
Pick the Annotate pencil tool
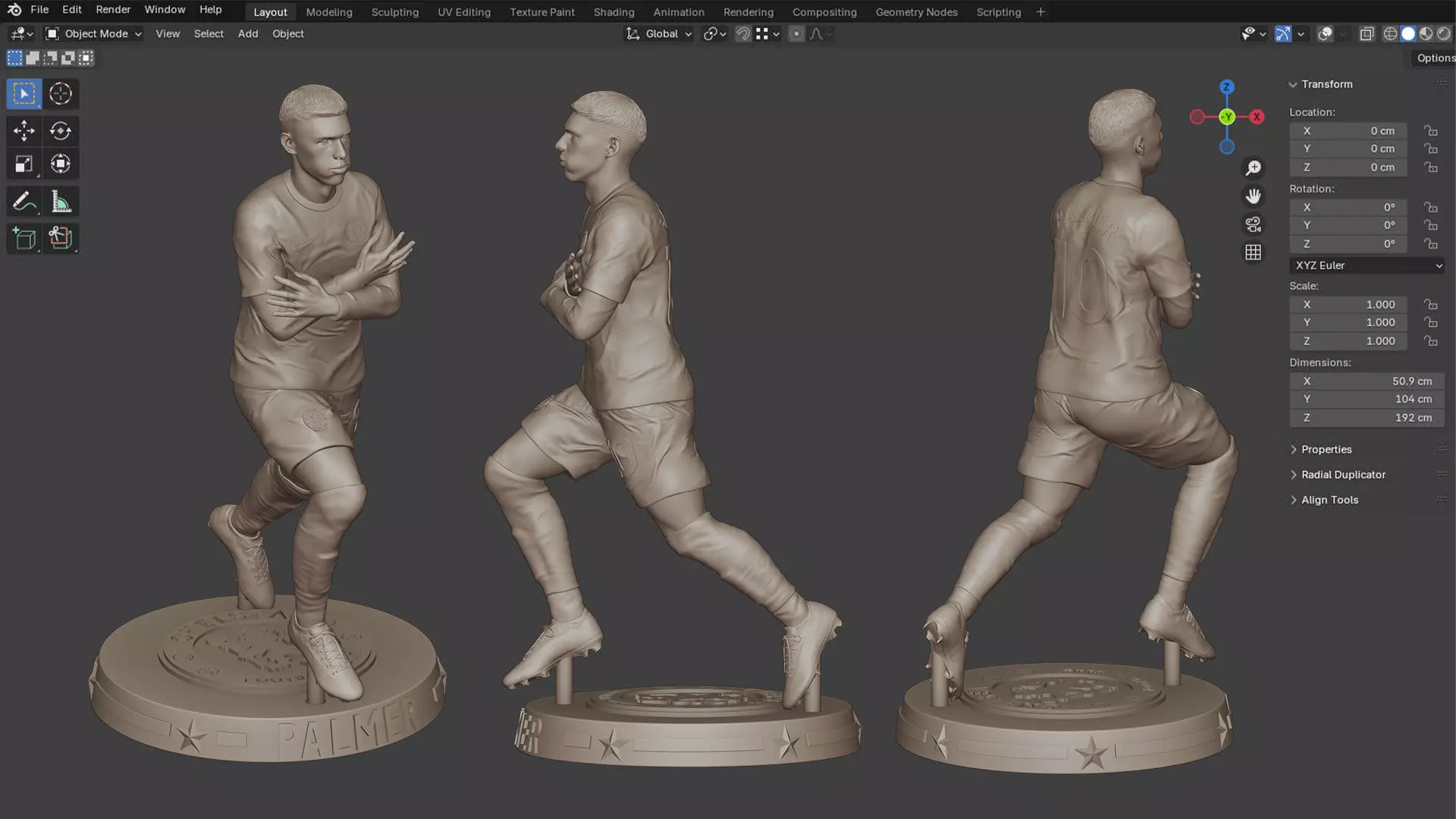point(24,202)
